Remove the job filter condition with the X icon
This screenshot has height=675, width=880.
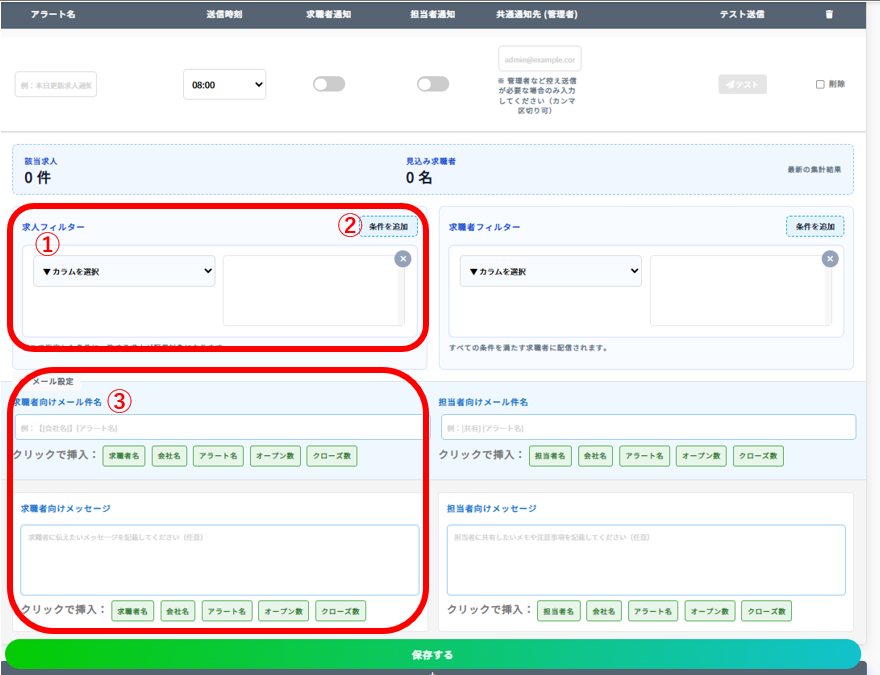[402, 259]
